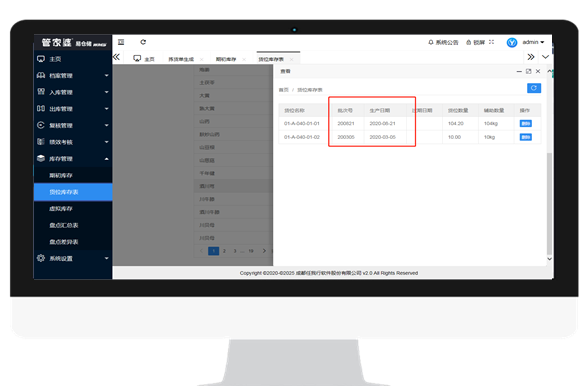588x386 pixels.
Task: Close the 期初库存 tab
Action: click(x=244, y=59)
